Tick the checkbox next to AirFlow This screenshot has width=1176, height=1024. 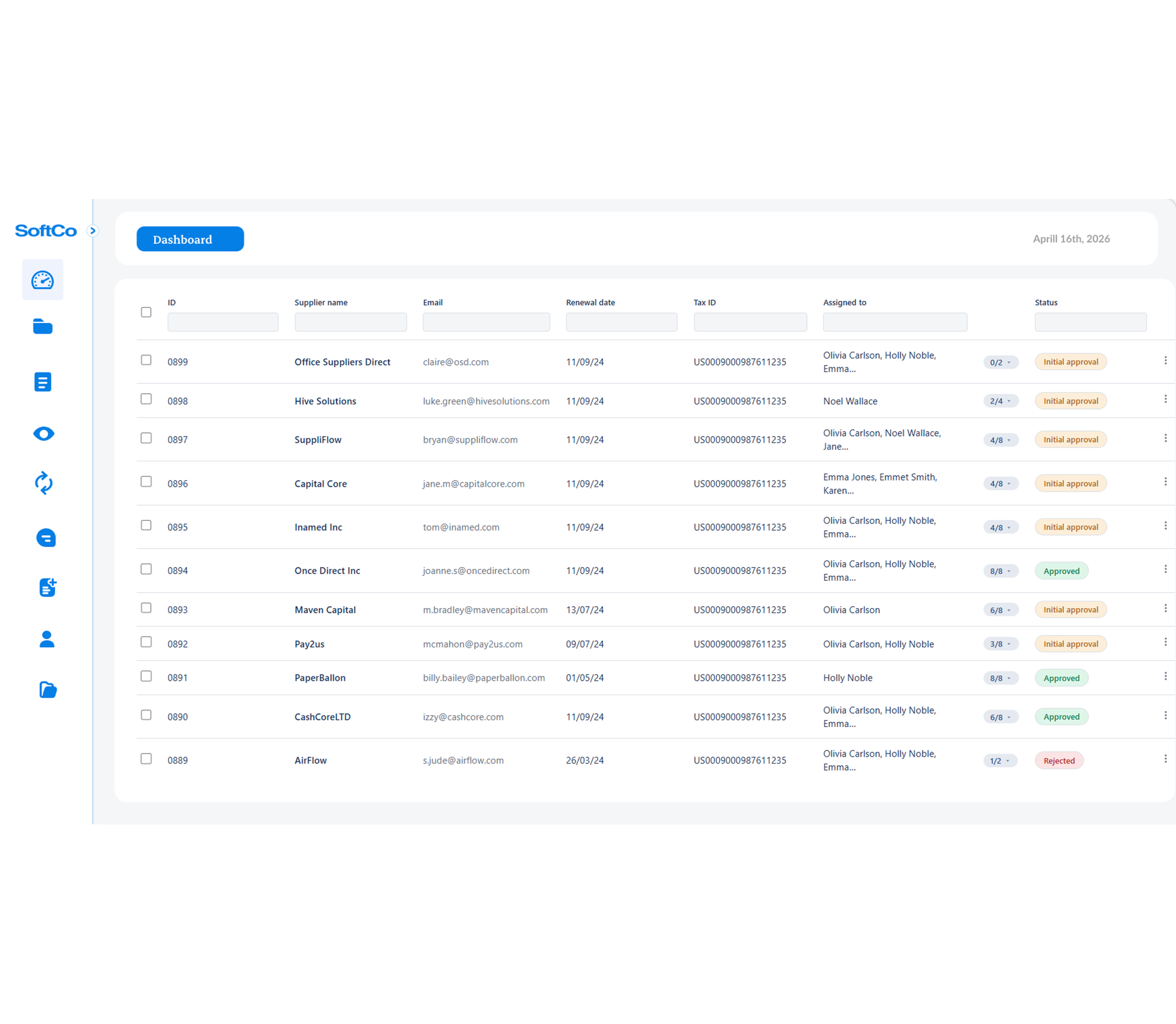(146, 758)
